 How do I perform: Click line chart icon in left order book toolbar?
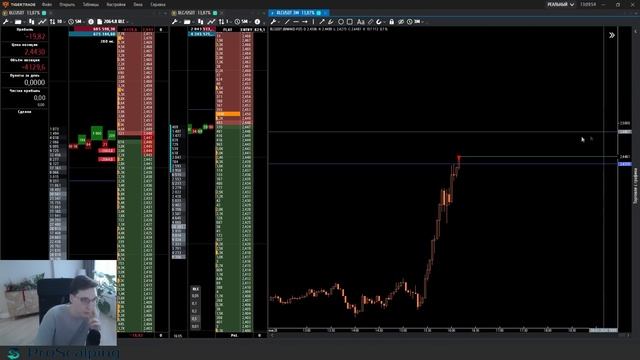[42, 22]
